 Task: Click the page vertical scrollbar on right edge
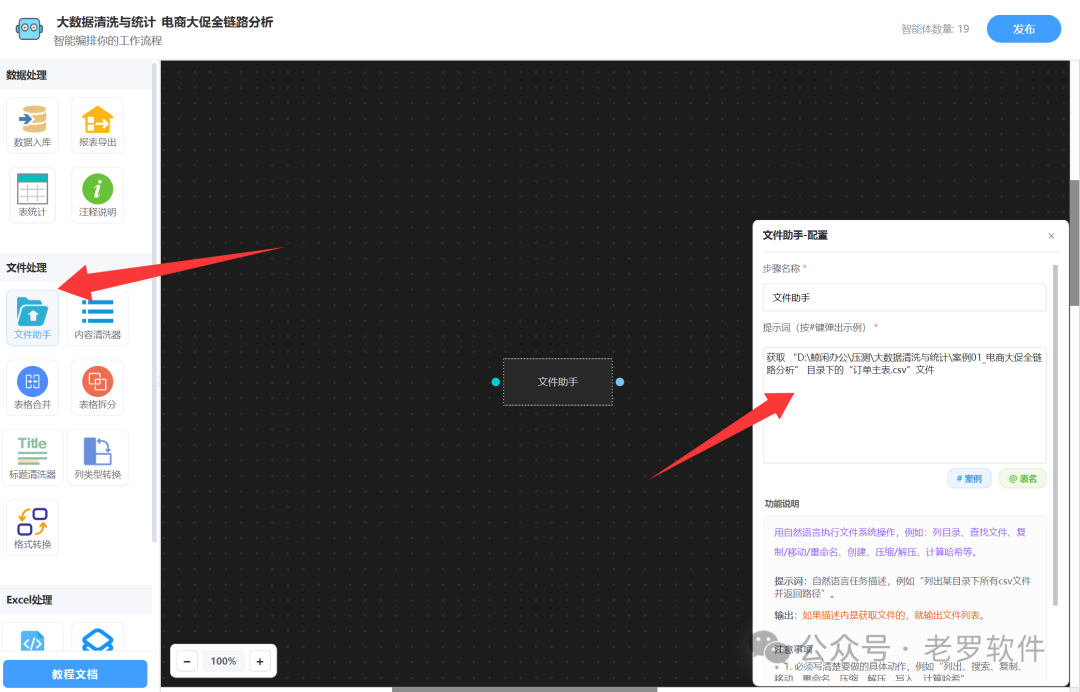coord(1074,242)
